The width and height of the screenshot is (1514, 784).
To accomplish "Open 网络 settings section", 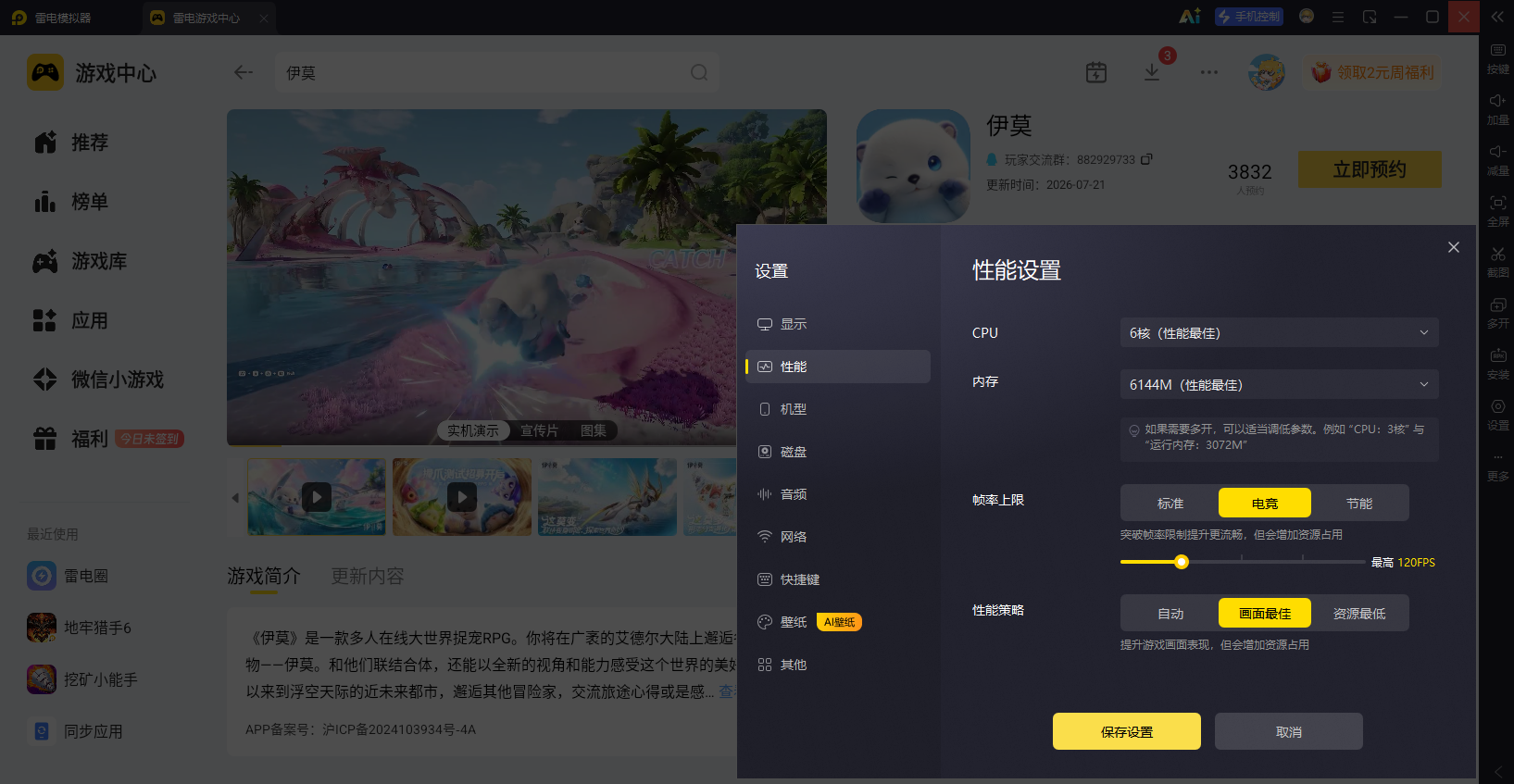I will (x=838, y=537).
